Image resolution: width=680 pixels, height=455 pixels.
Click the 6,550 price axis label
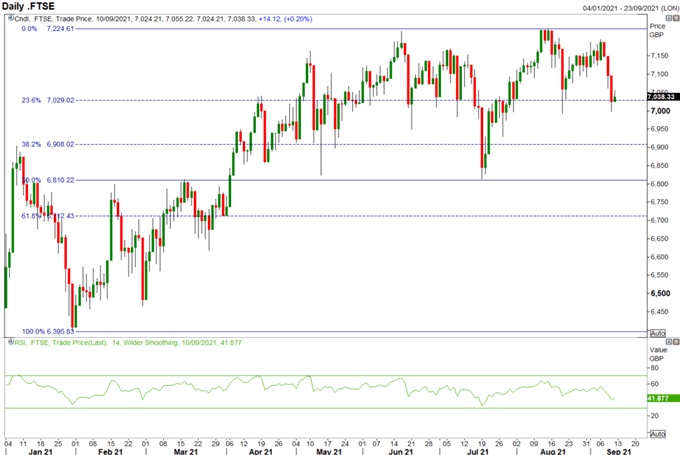(x=659, y=275)
